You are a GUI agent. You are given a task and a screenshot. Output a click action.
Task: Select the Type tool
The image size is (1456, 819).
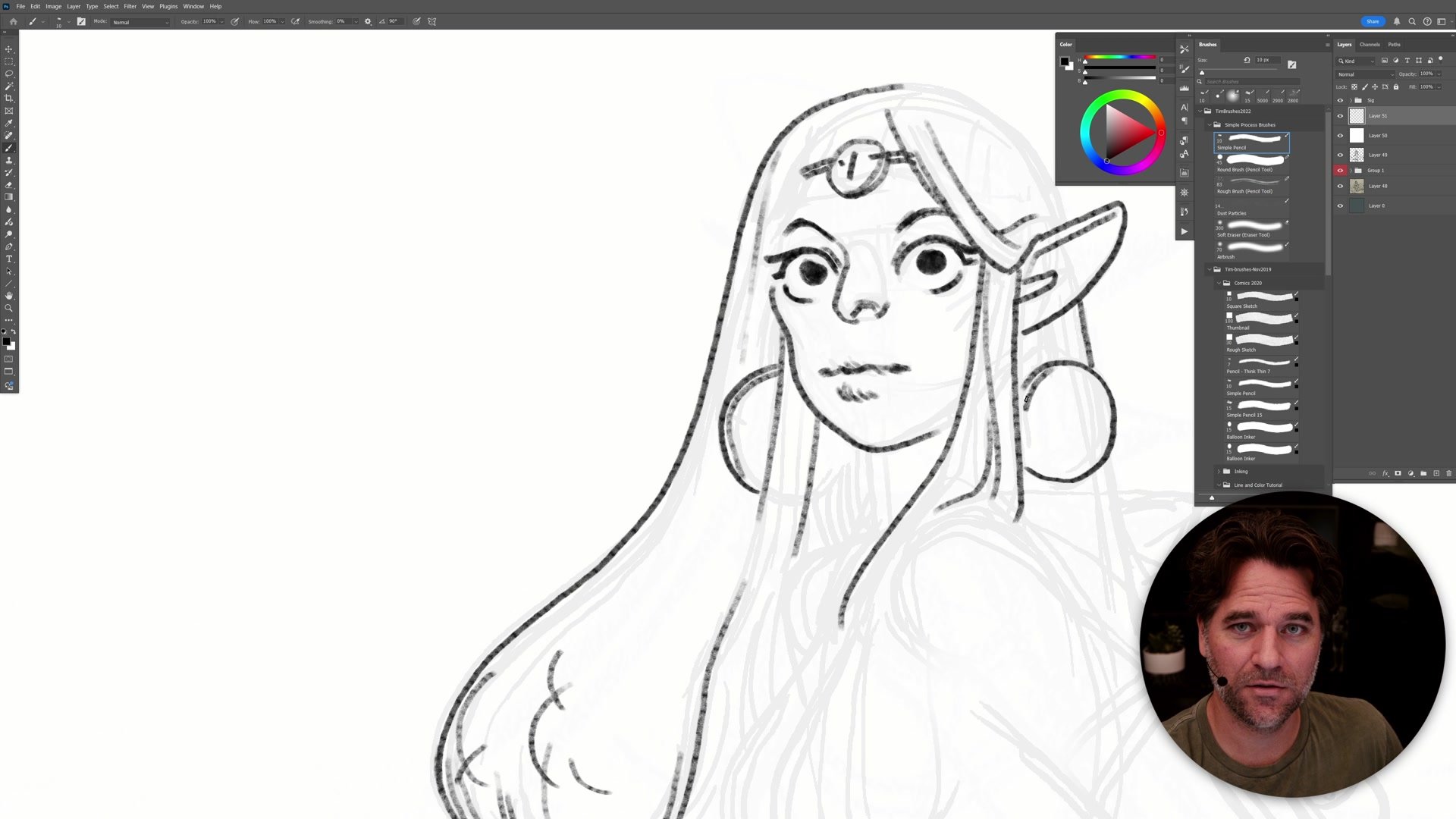point(9,259)
